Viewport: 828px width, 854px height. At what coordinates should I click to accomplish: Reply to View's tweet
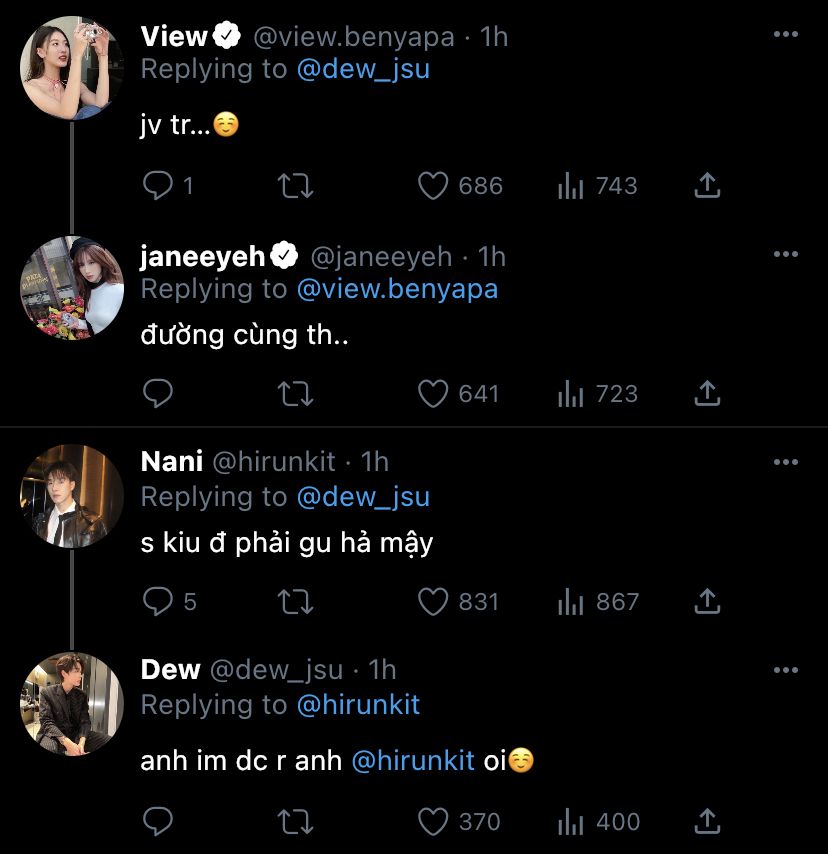pos(160,186)
